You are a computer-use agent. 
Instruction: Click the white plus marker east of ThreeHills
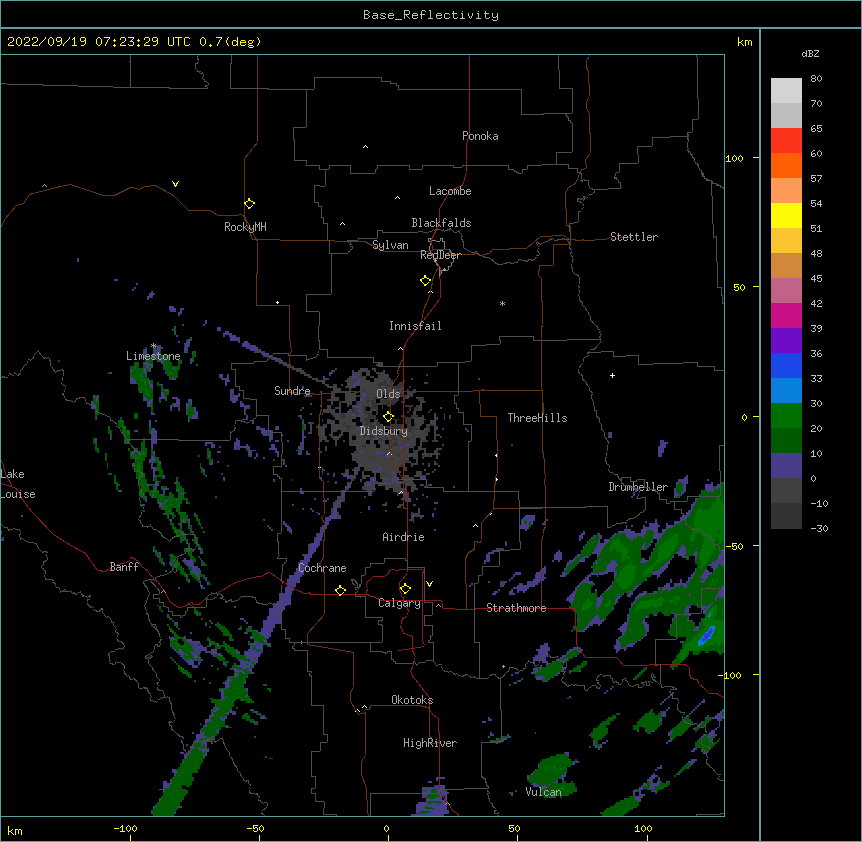[x=612, y=375]
